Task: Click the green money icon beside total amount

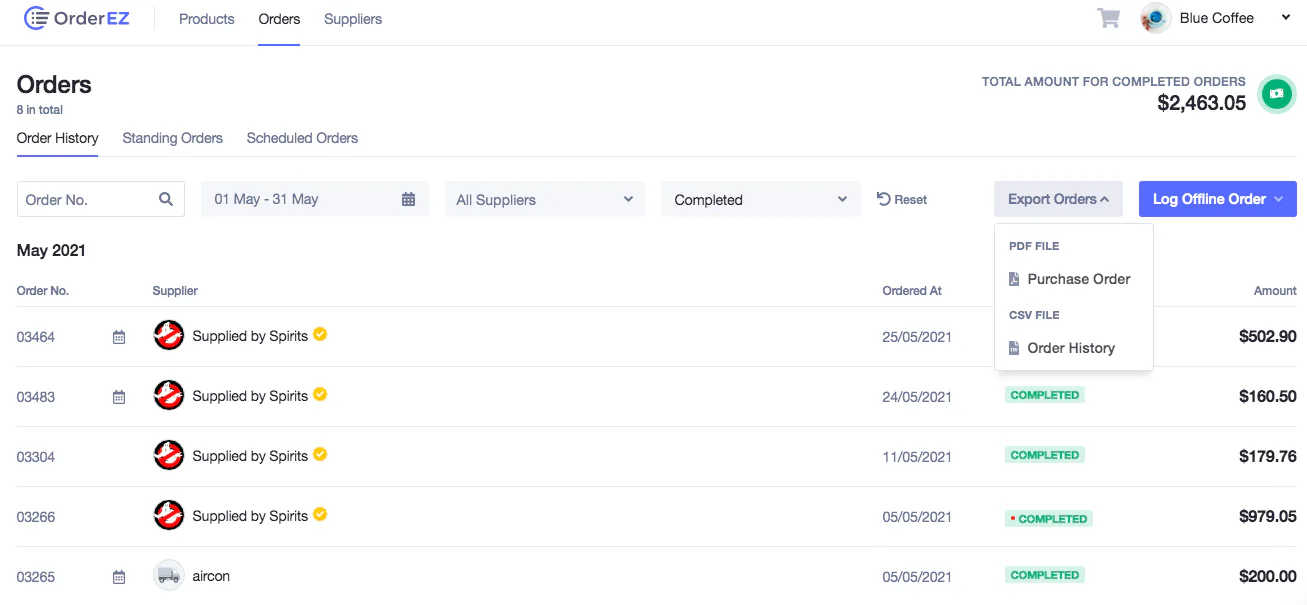Action: [x=1275, y=93]
